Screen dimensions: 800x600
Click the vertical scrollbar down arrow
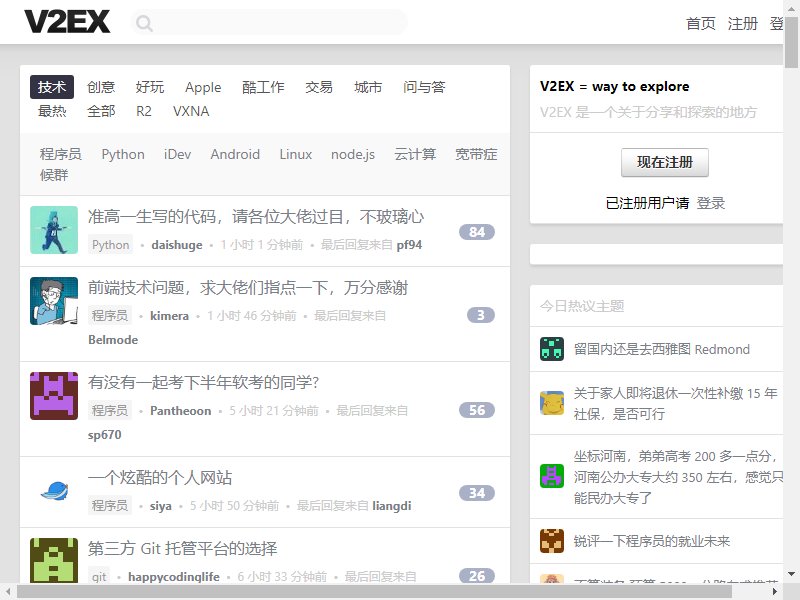click(791, 574)
